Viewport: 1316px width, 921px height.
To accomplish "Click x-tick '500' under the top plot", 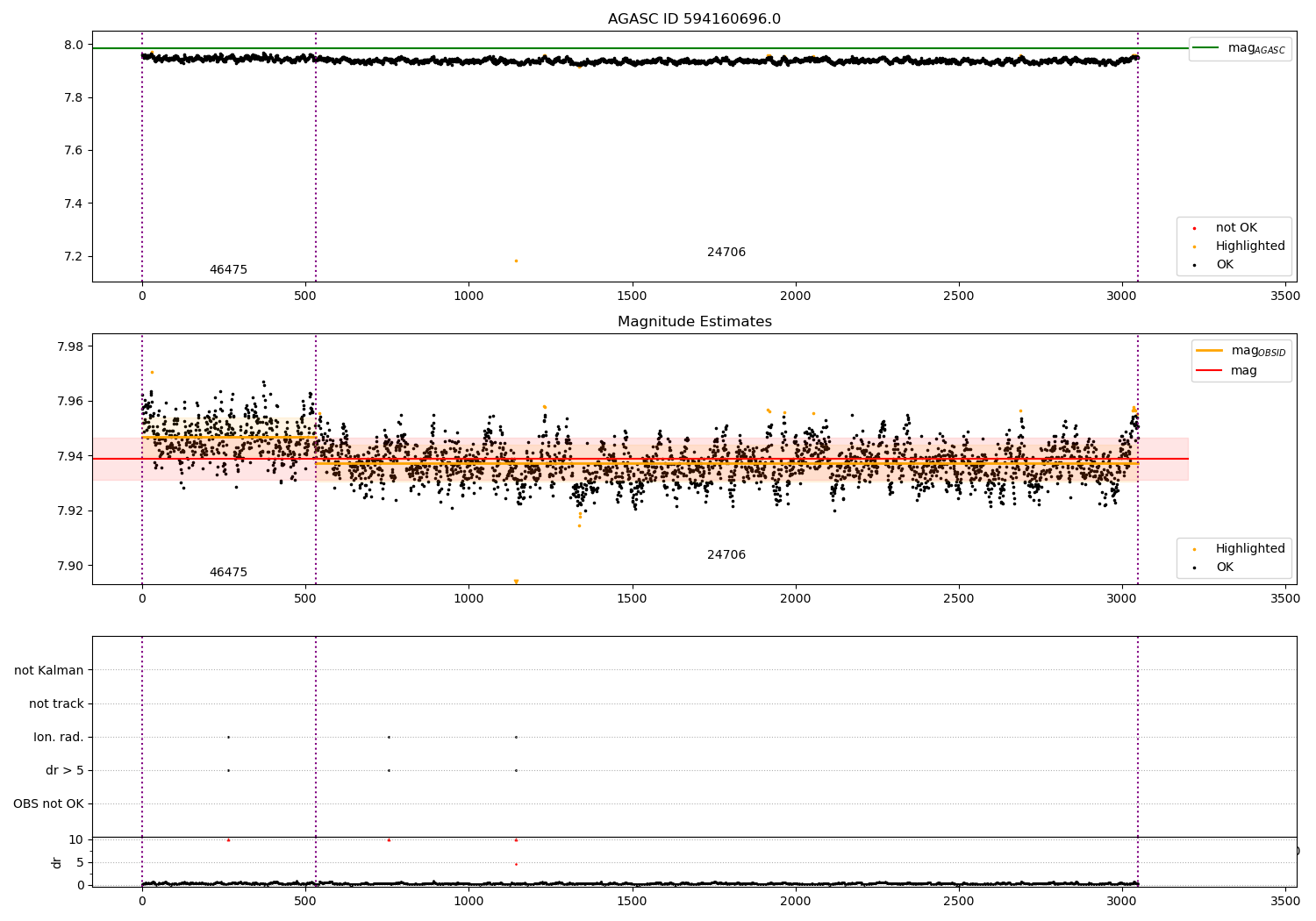I will click(305, 296).
